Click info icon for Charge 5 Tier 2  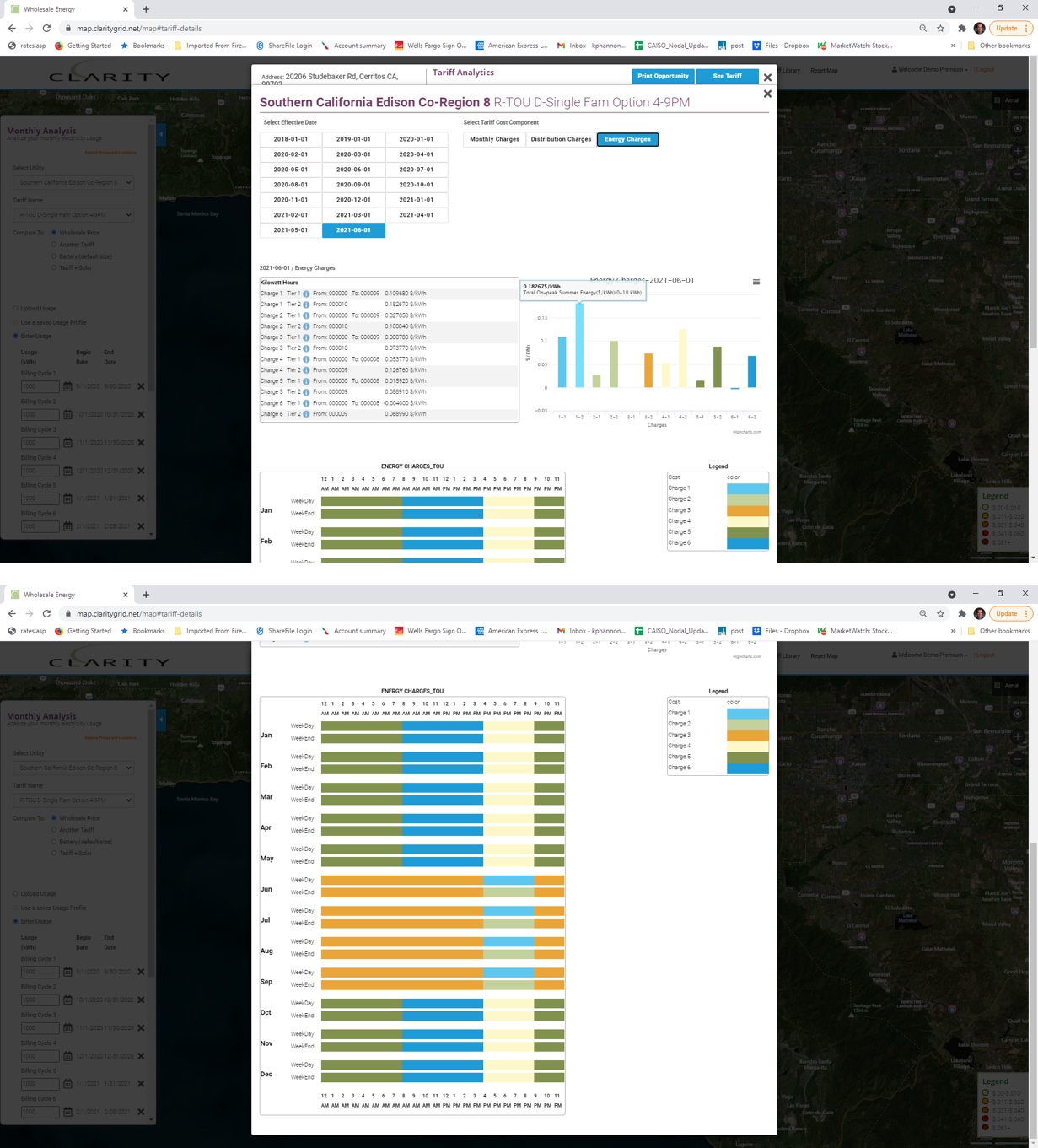(x=306, y=392)
